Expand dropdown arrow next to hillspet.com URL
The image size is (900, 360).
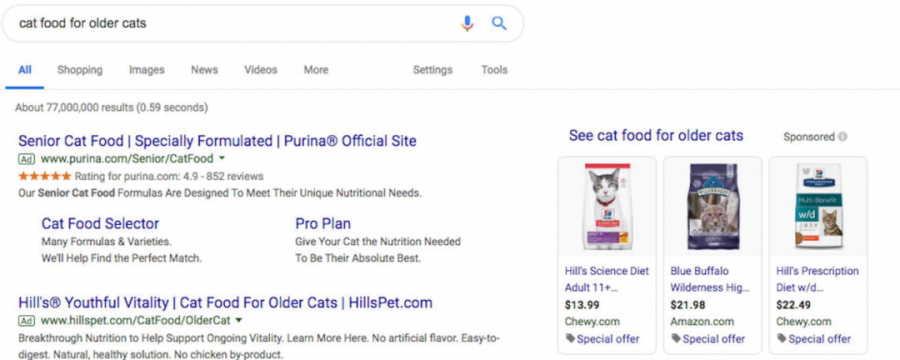point(239,320)
